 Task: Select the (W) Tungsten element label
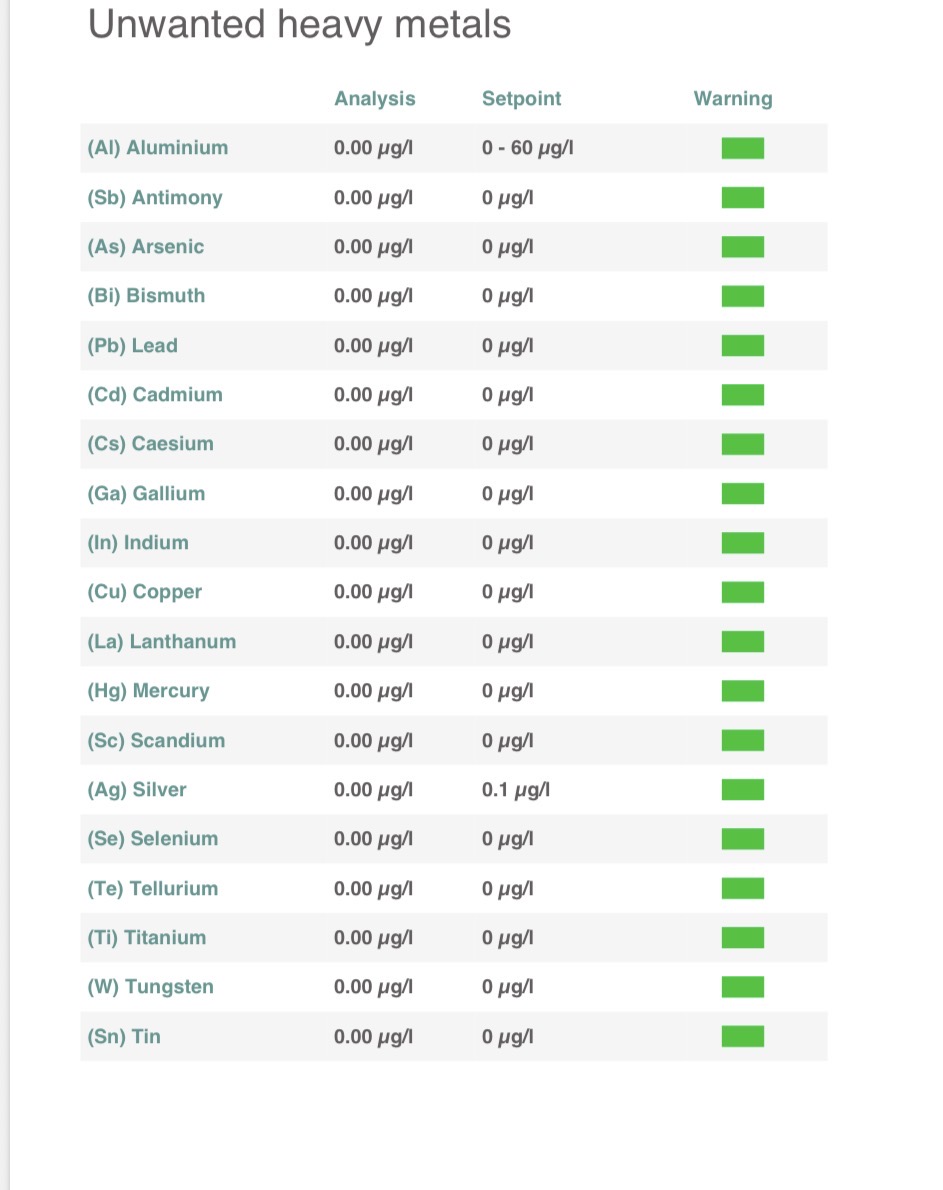click(x=151, y=987)
